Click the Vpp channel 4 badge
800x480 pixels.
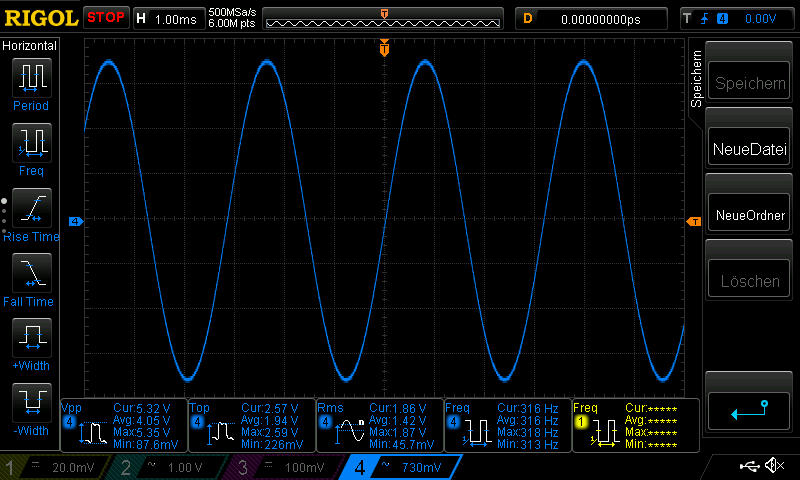point(69,422)
